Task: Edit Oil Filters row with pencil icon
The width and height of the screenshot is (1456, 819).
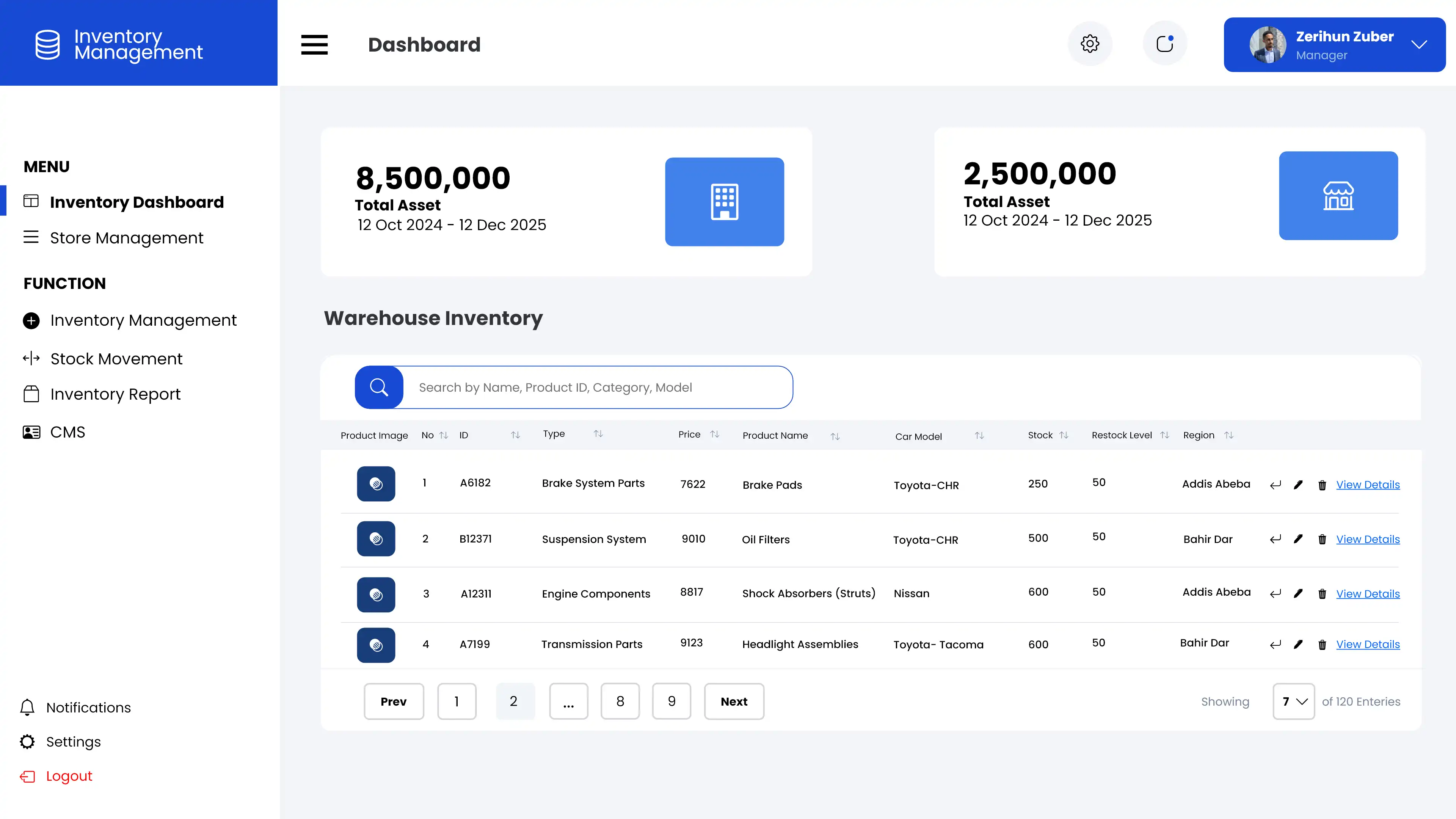Action: (x=1298, y=539)
